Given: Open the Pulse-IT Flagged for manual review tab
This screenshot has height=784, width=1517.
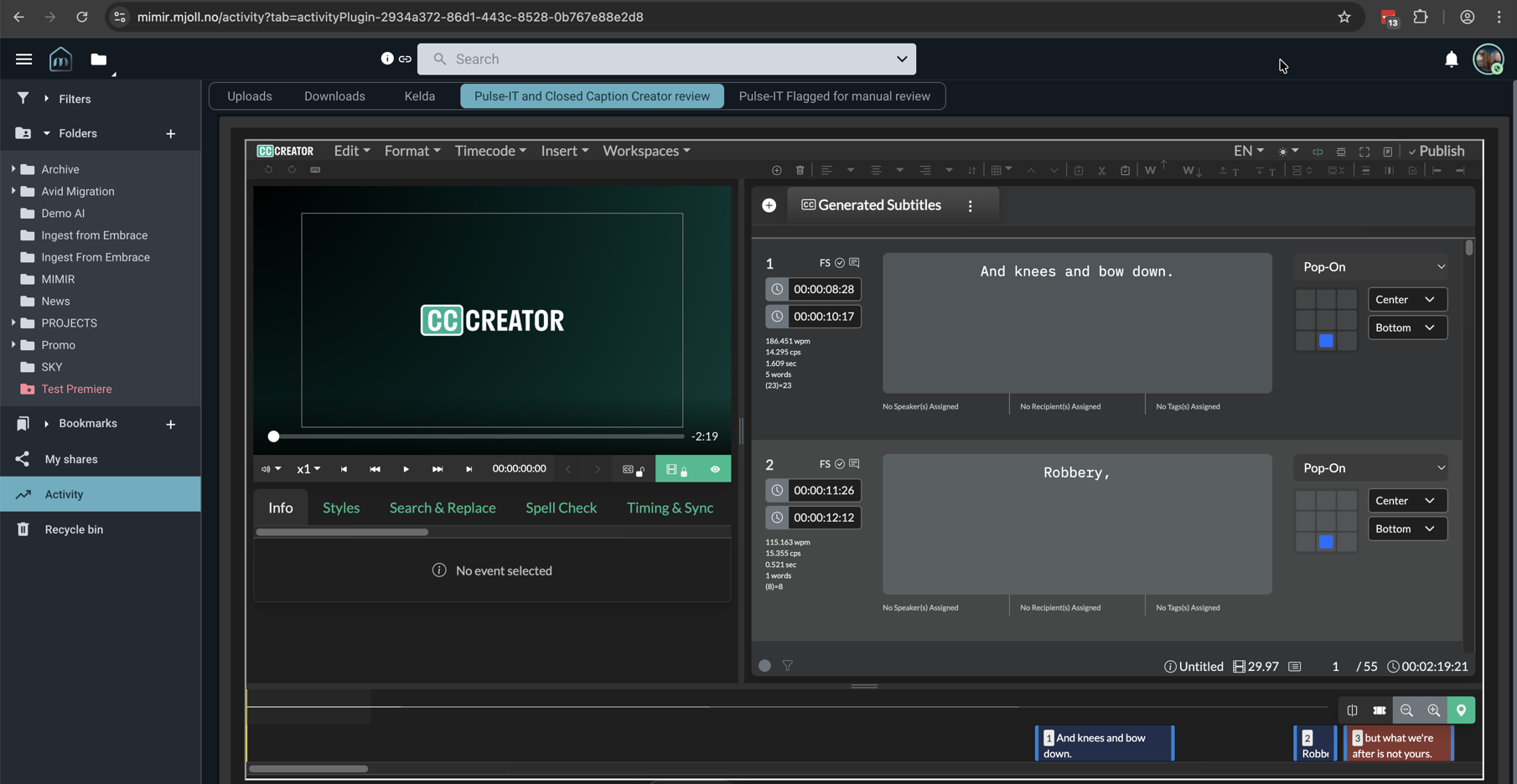Looking at the screenshot, I should coord(834,96).
